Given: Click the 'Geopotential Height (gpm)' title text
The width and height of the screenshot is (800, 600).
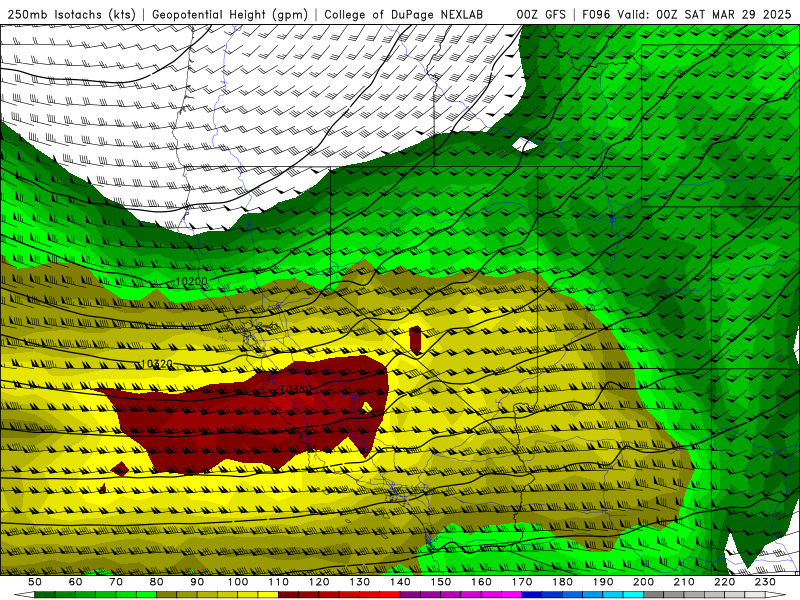Looking at the screenshot, I should (x=230, y=14).
